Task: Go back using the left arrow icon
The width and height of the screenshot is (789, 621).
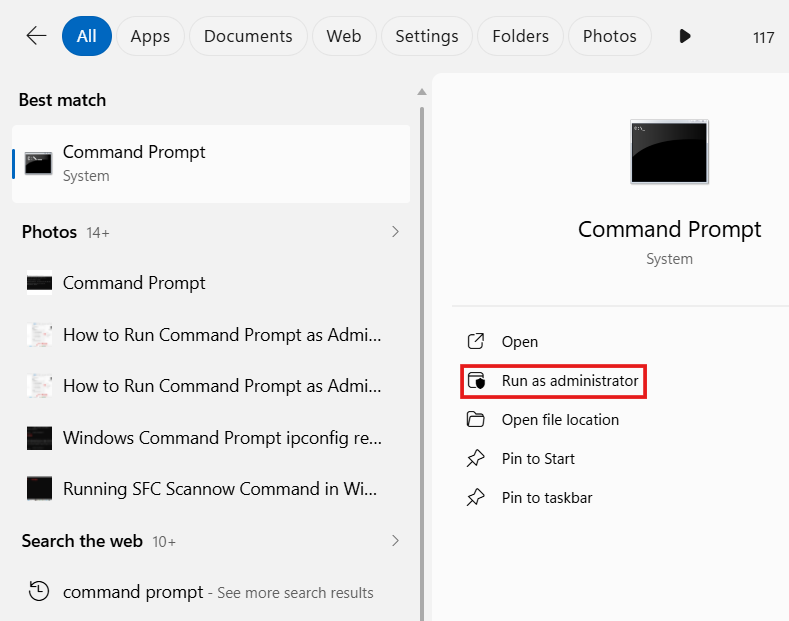Action: coord(36,36)
